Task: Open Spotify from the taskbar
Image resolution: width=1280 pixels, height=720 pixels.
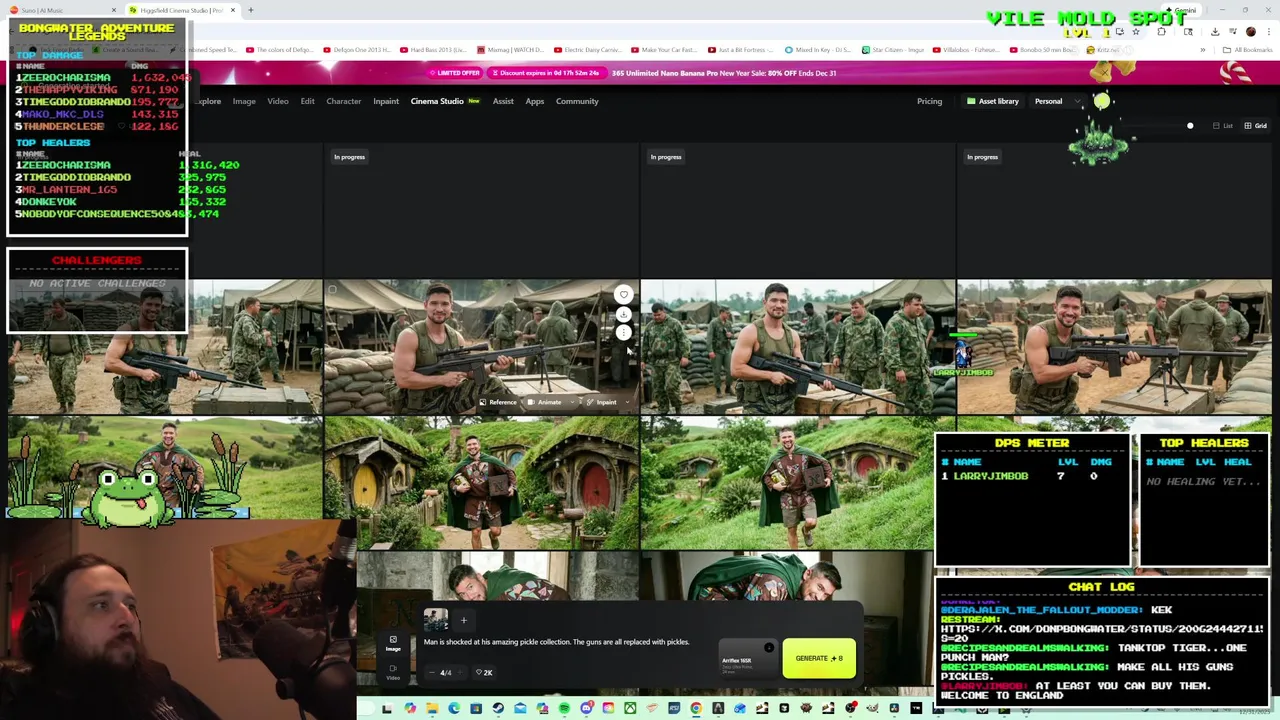Action: (x=564, y=709)
